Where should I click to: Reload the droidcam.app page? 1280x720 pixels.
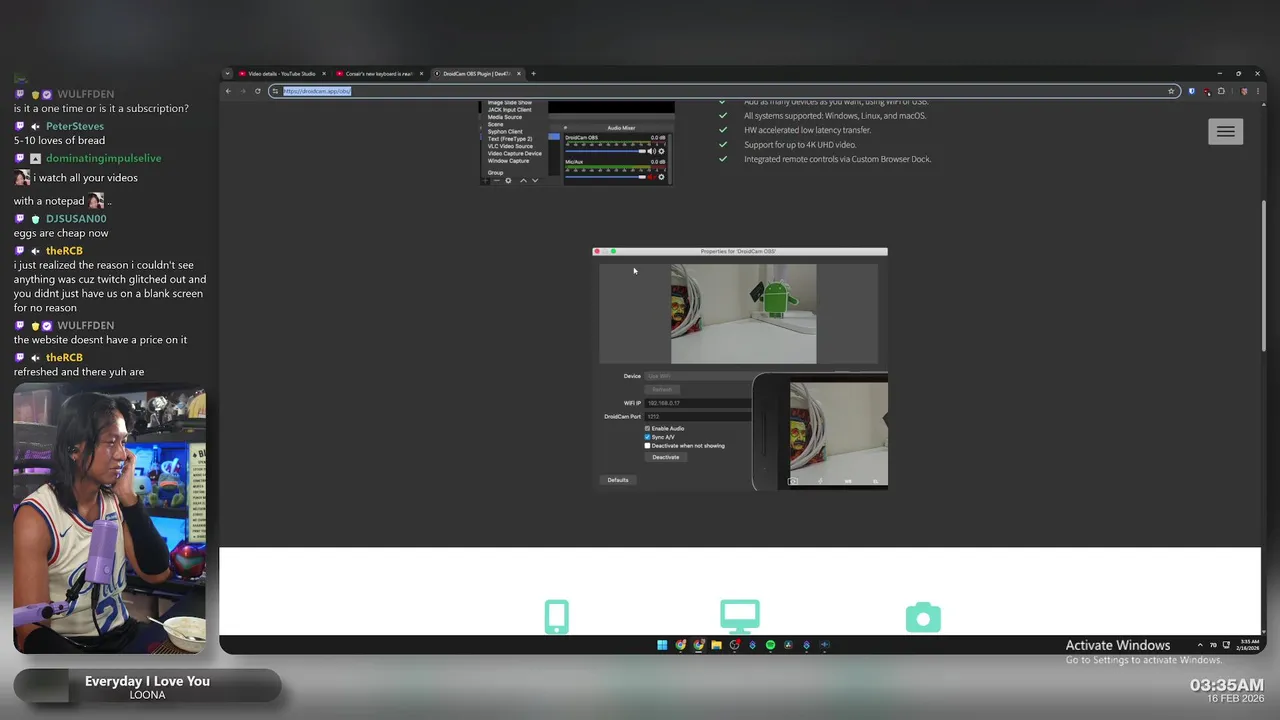point(258,91)
